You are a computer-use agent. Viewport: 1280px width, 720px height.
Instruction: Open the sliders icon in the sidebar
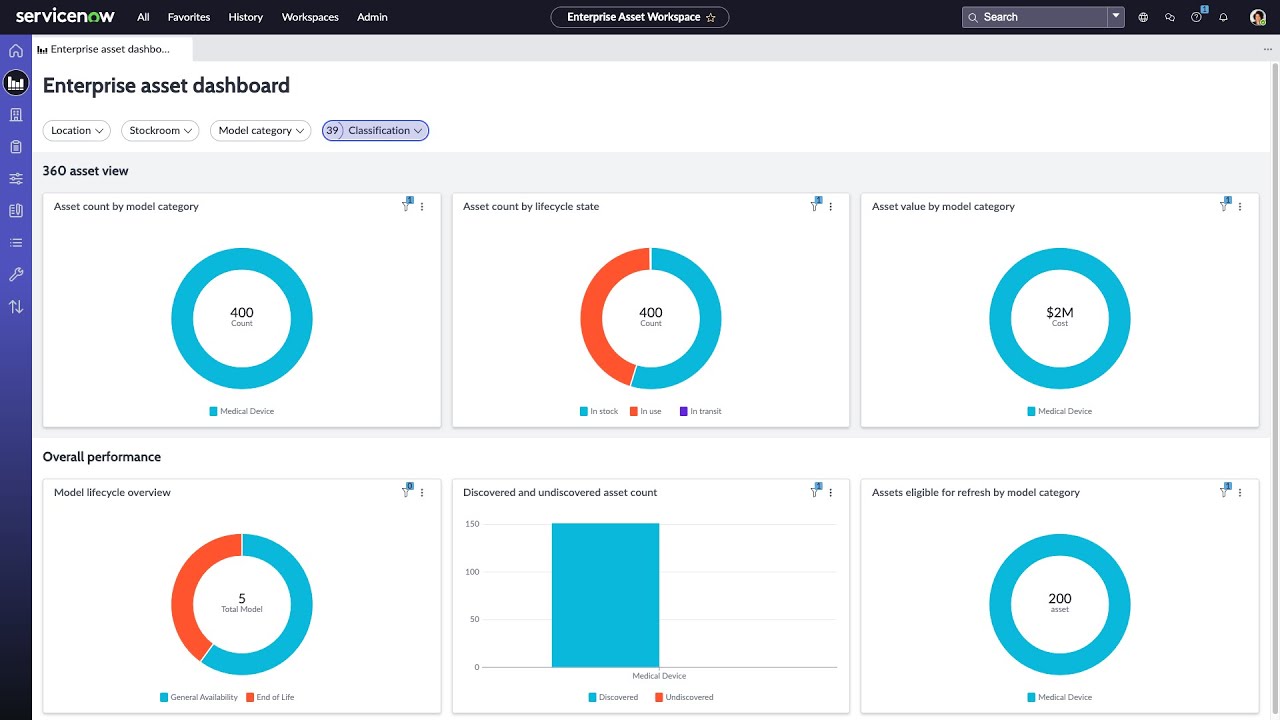[x=16, y=179]
